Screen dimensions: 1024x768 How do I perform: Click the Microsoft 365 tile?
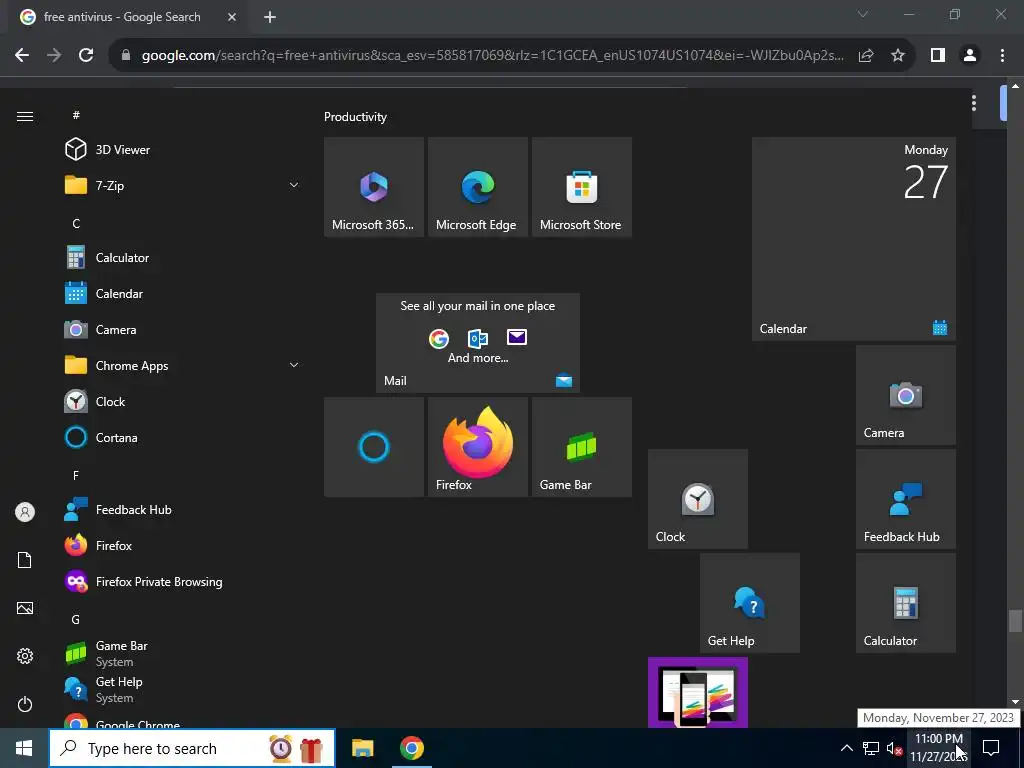(374, 187)
